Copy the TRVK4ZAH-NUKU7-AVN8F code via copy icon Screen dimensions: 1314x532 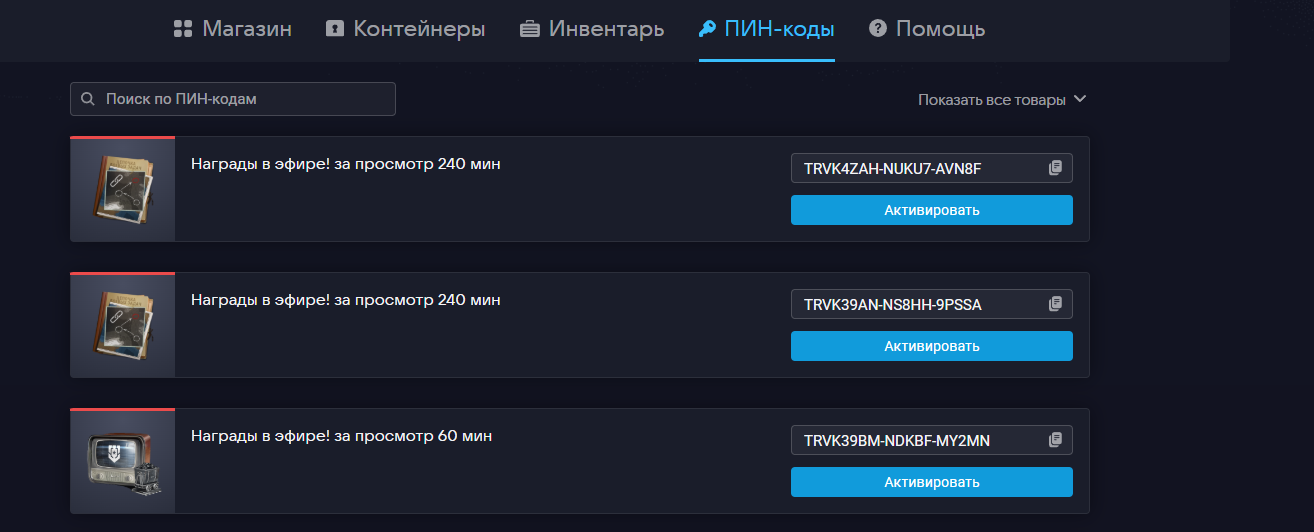1055,168
